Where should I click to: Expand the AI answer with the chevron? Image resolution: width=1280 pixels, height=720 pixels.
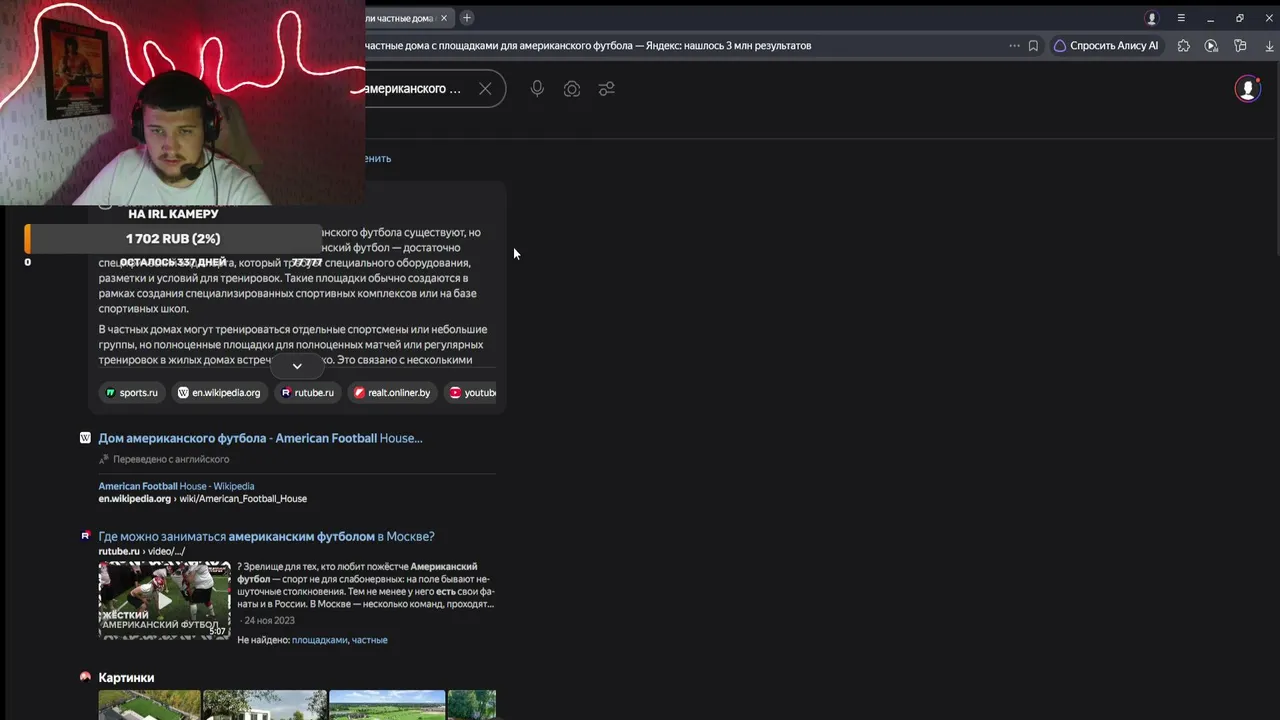pyautogui.click(x=297, y=366)
